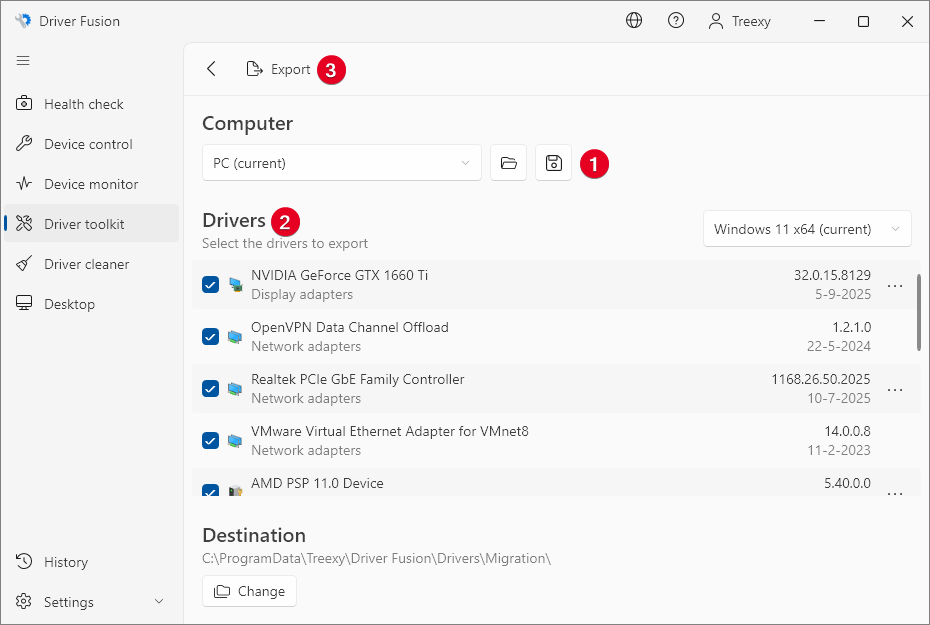Image resolution: width=930 pixels, height=625 pixels.
Task: Open more options for Realtek PCIe row
Action: [x=895, y=390]
